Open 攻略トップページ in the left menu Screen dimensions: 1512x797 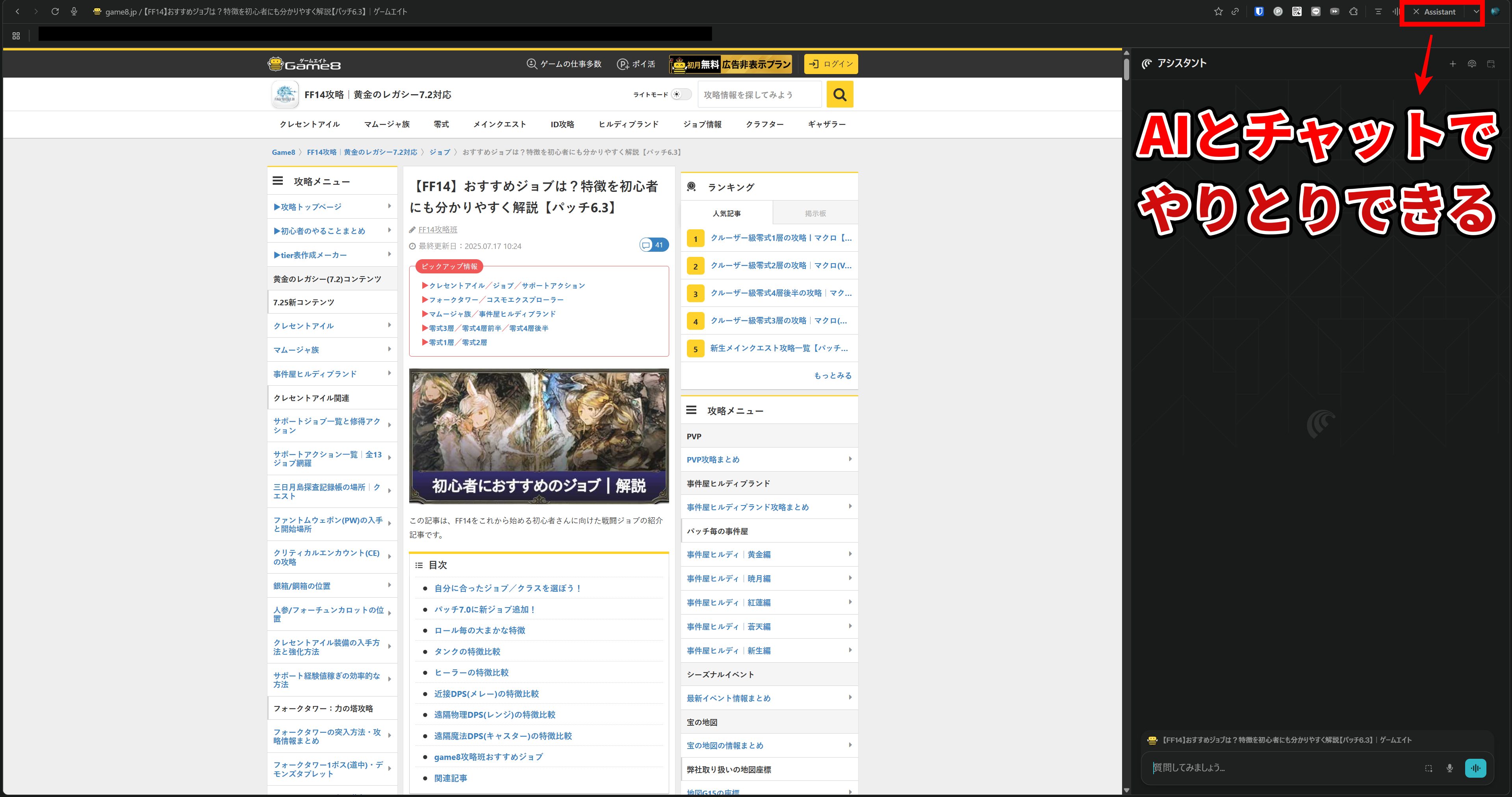point(332,206)
